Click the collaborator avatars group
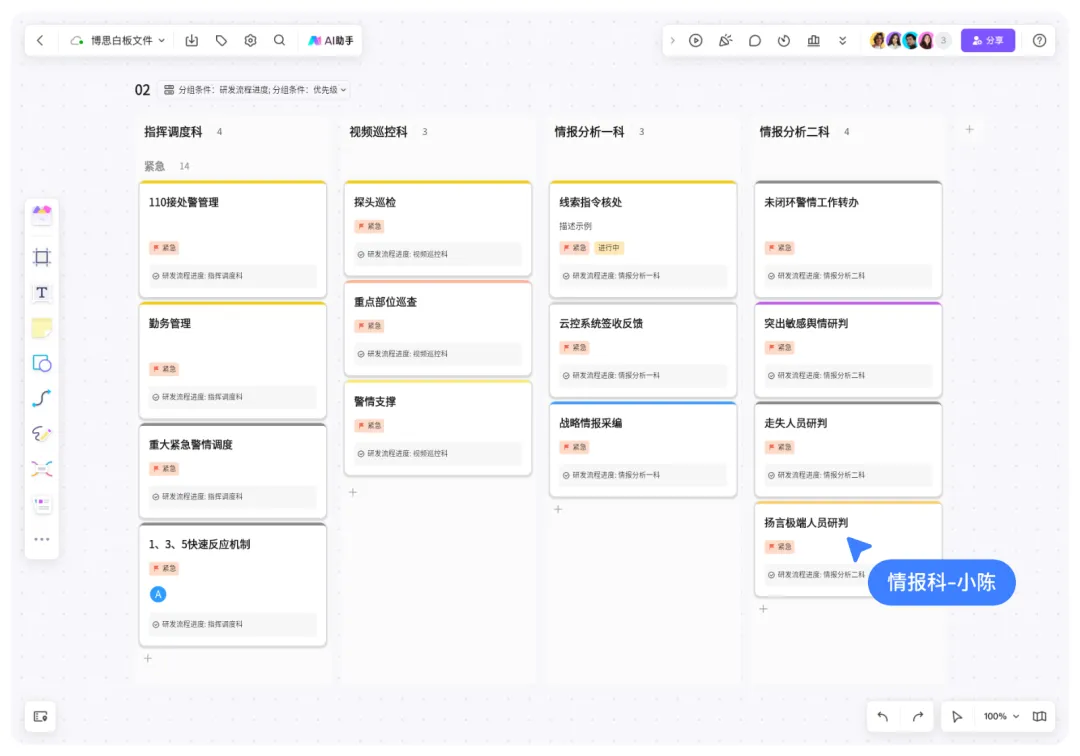Viewport: 1080px width, 756px height. pyautogui.click(x=909, y=41)
